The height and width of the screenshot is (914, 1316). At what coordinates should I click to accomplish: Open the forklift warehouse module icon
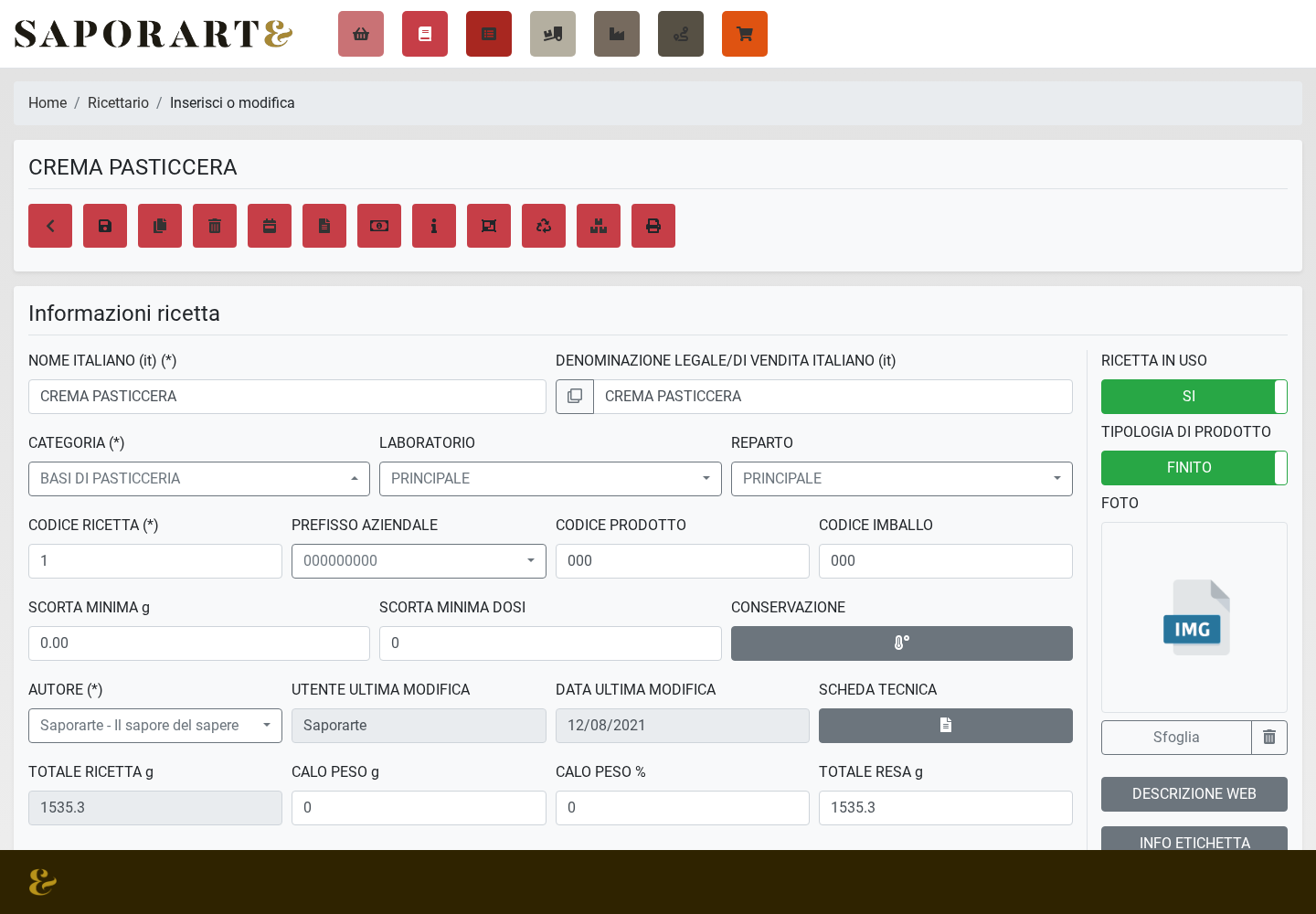[553, 34]
